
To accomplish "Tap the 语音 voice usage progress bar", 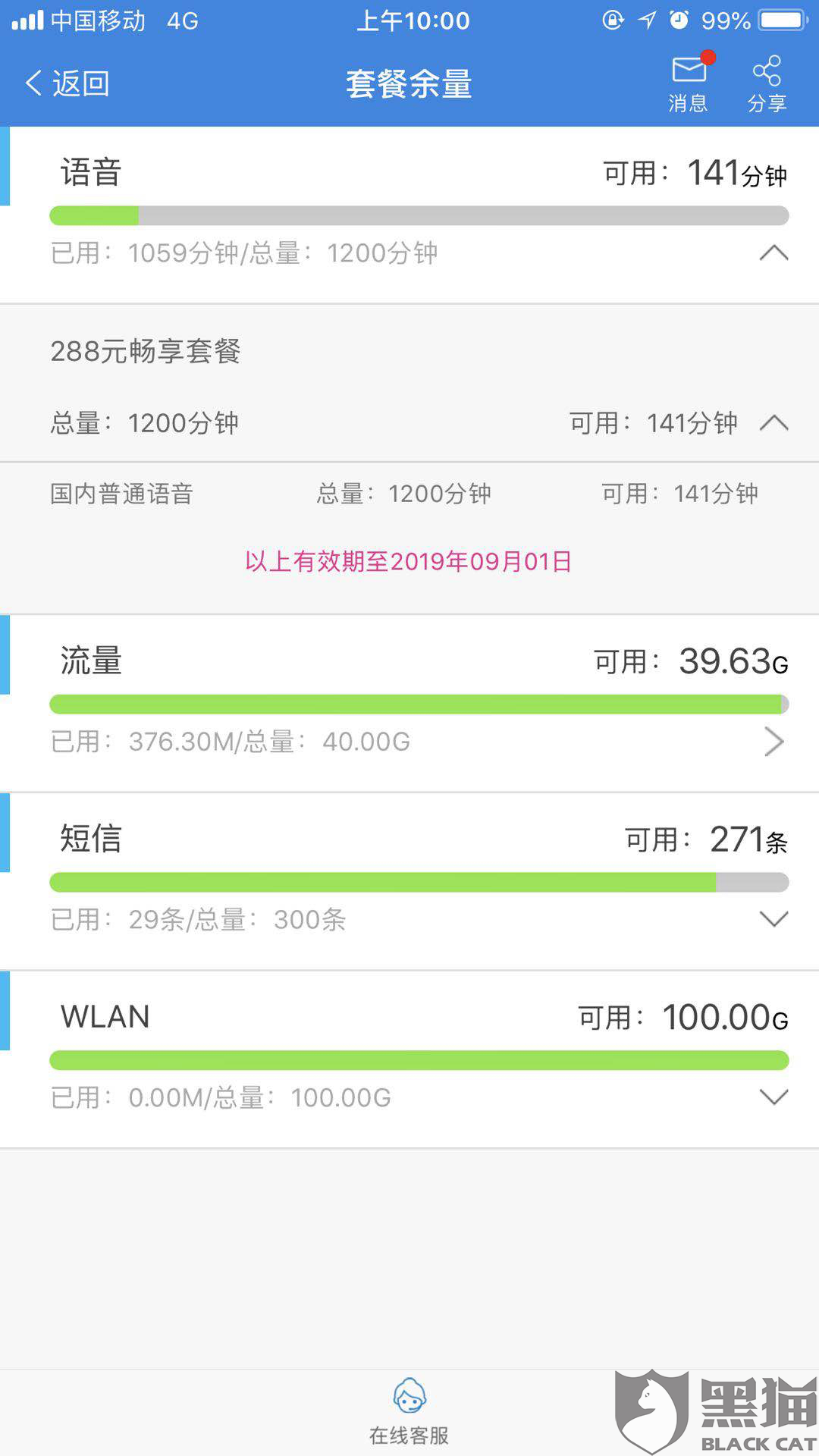I will pyautogui.click(x=419, y=216).
